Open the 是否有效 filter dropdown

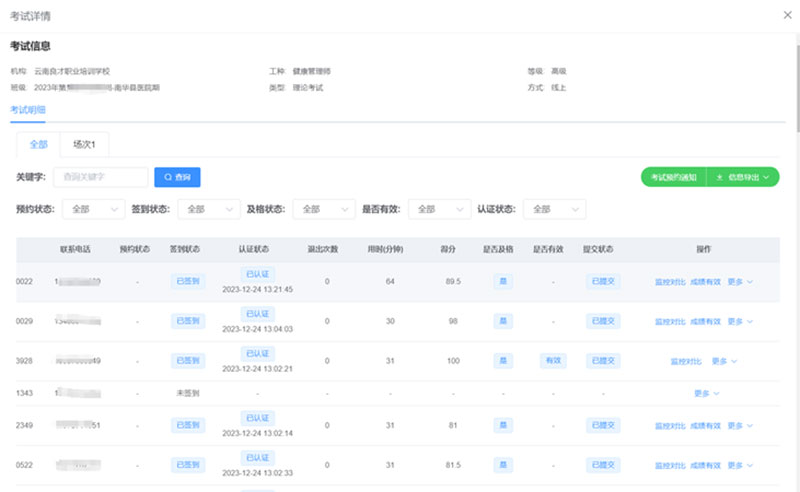(436, 209)
